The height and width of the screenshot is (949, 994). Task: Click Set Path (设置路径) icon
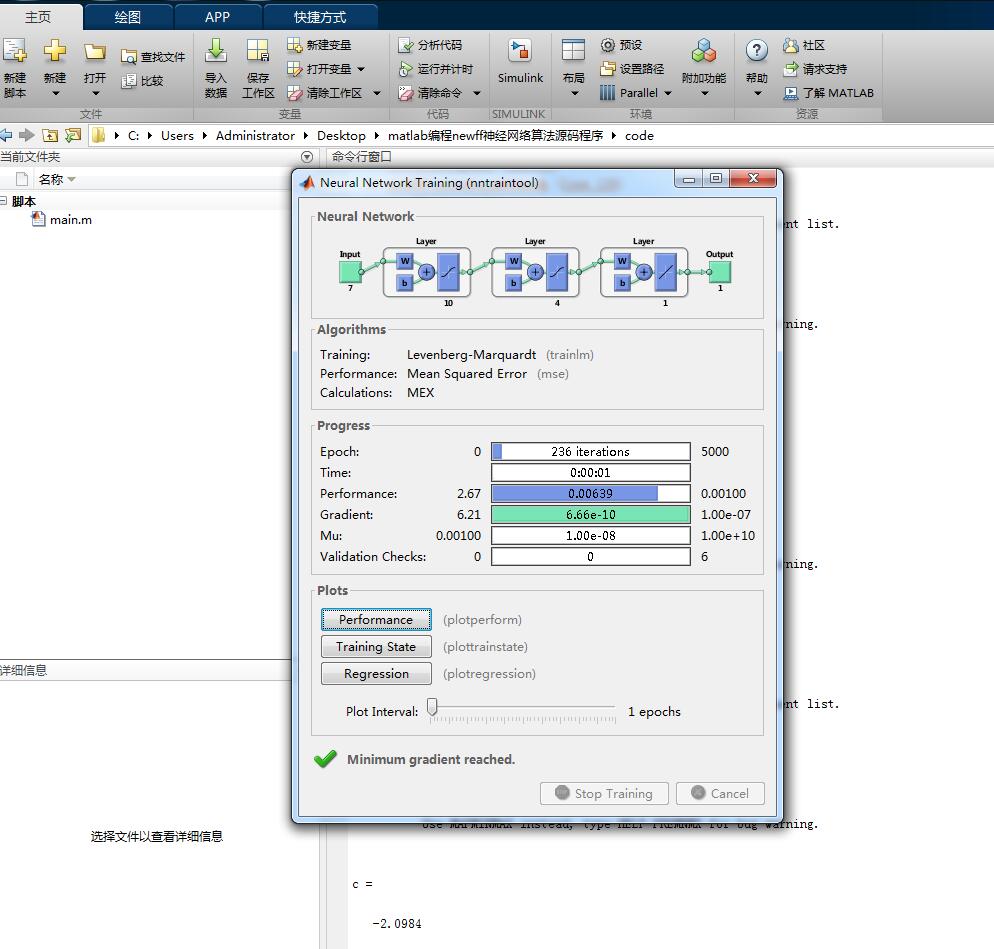(x=607, y=68)
